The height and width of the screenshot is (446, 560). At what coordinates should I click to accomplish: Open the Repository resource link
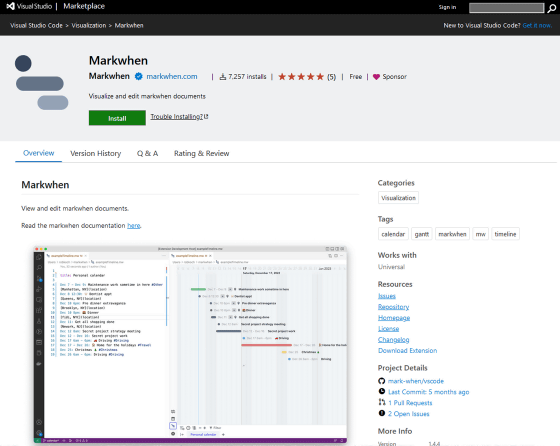pyautogui.click(x=394, y=307)
